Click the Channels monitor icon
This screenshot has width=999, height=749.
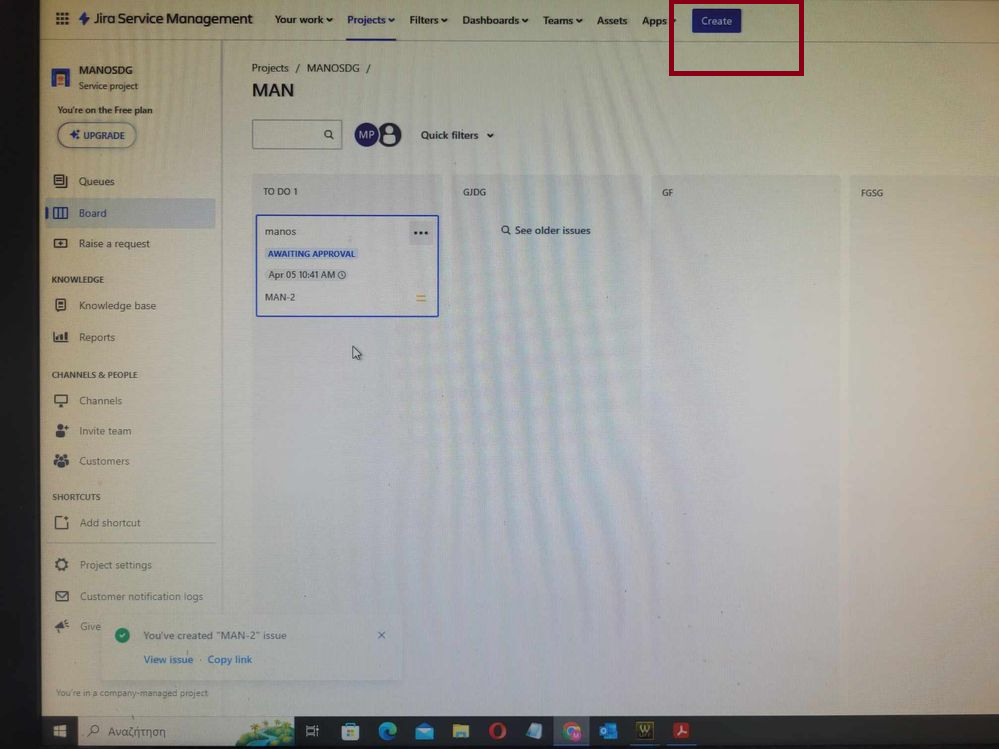click(61, 400)
